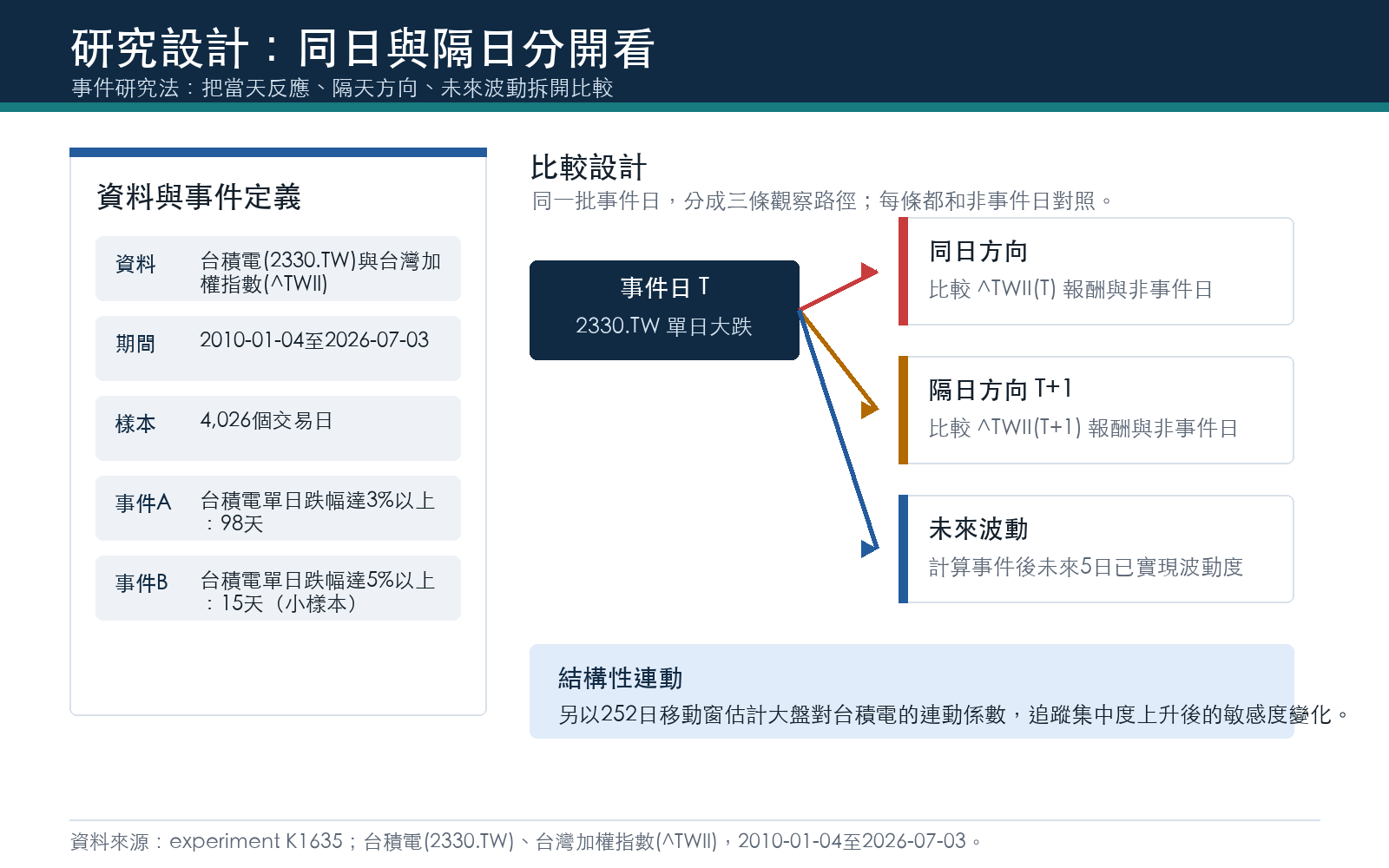Image resolution: width=1389 pixels, height=868 pixels.
Task: Select 計算事件後未來5日已實現波動度 text
Action: point(1086,567)
